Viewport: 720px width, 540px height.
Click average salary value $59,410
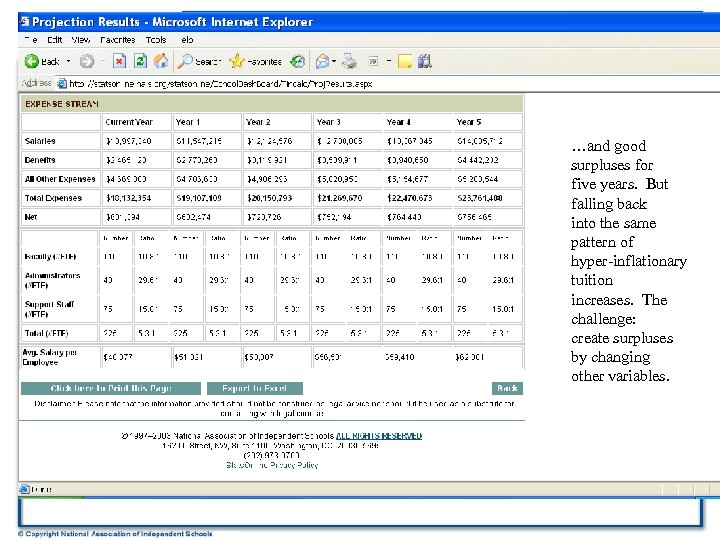pyautogui.click(x=399, y=357)
